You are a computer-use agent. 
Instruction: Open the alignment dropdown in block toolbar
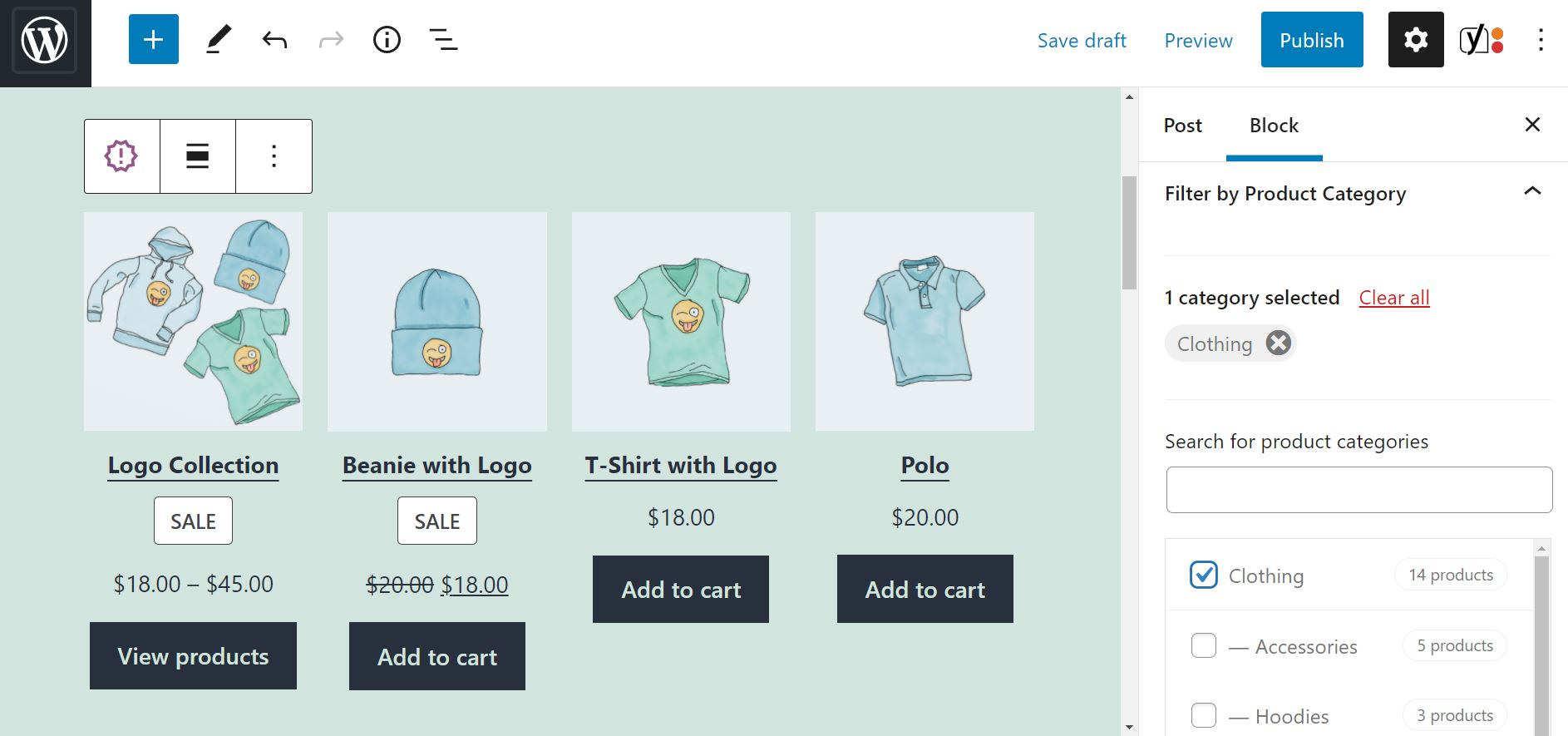(x=197, y=156)
